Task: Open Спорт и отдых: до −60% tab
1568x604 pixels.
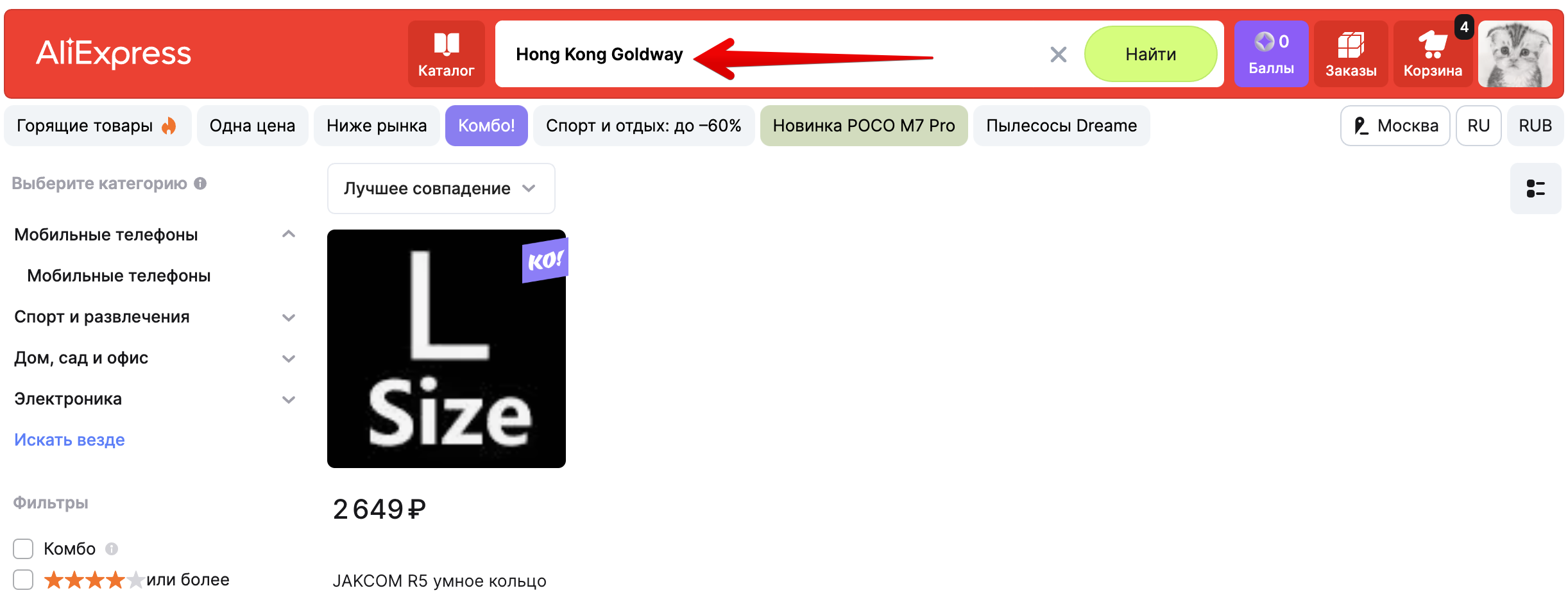Action: [x=643, y=126]
